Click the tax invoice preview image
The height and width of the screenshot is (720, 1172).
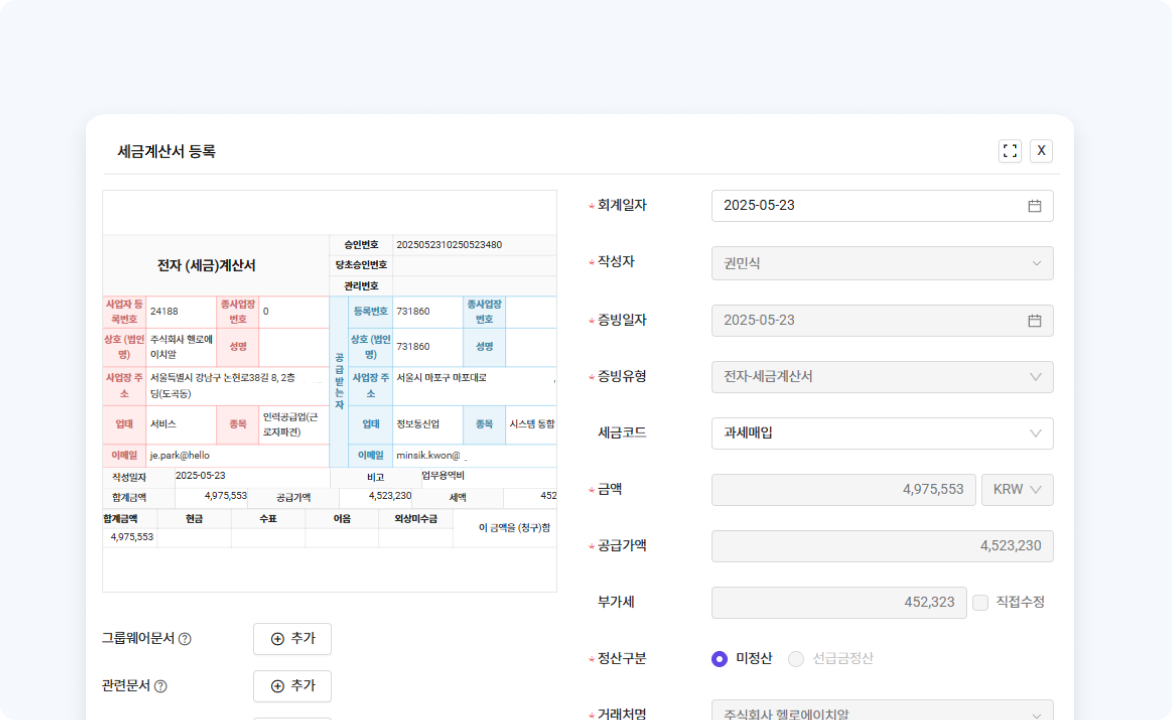pos(329,391)
